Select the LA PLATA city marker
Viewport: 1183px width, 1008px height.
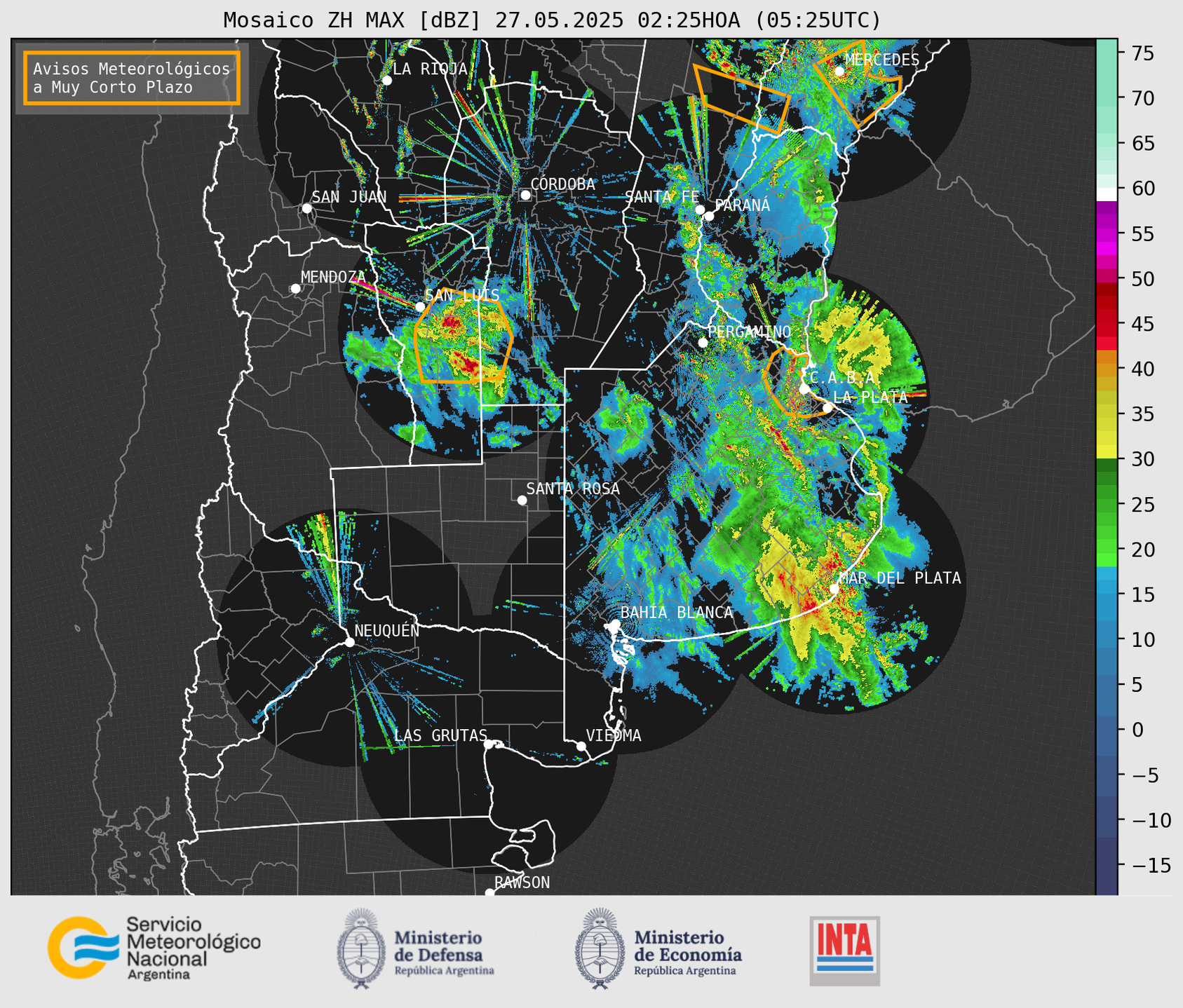coord(827,408)
